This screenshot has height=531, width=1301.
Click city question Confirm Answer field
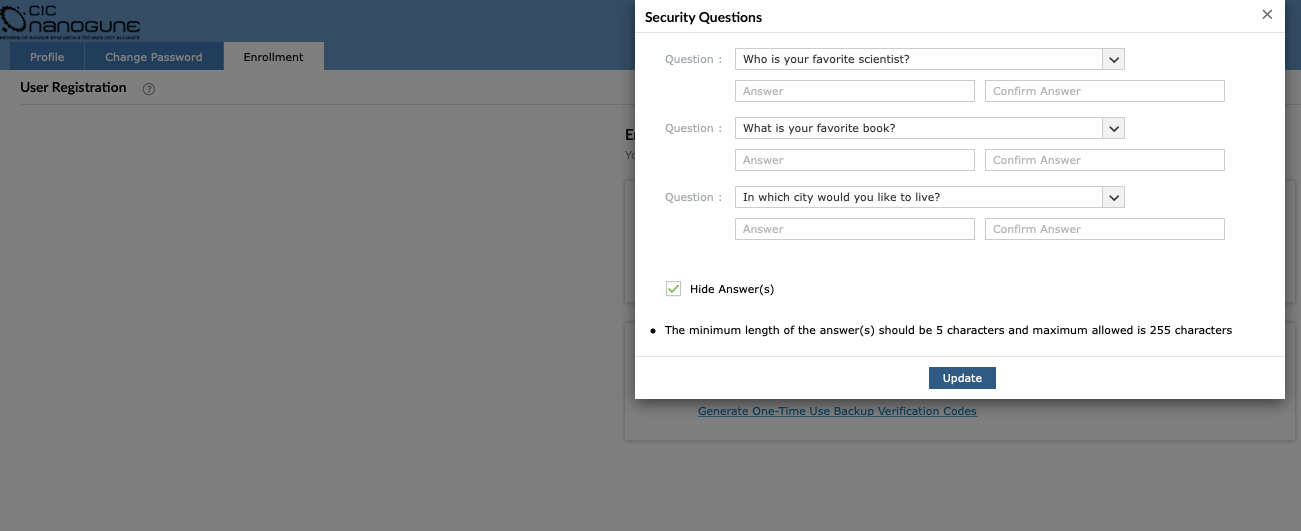1105,229
